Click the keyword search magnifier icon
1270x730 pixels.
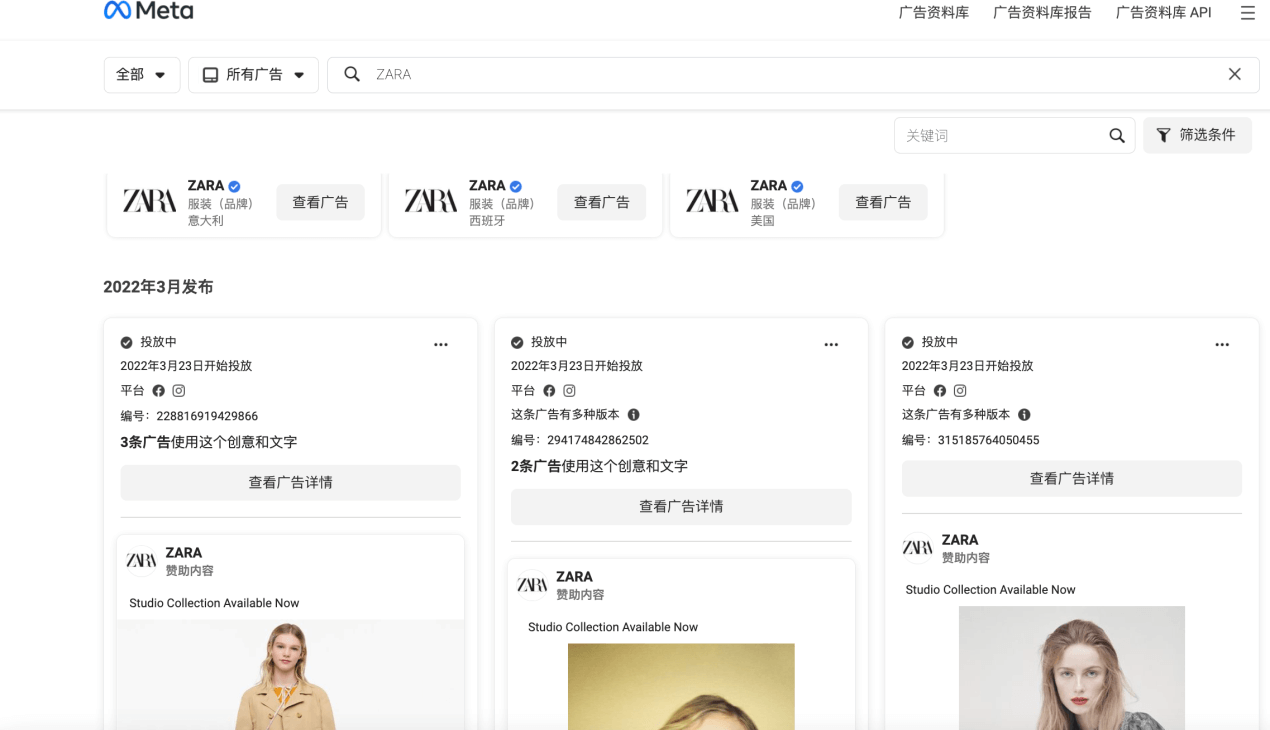pyautogui.click(x=1116, y=136)
